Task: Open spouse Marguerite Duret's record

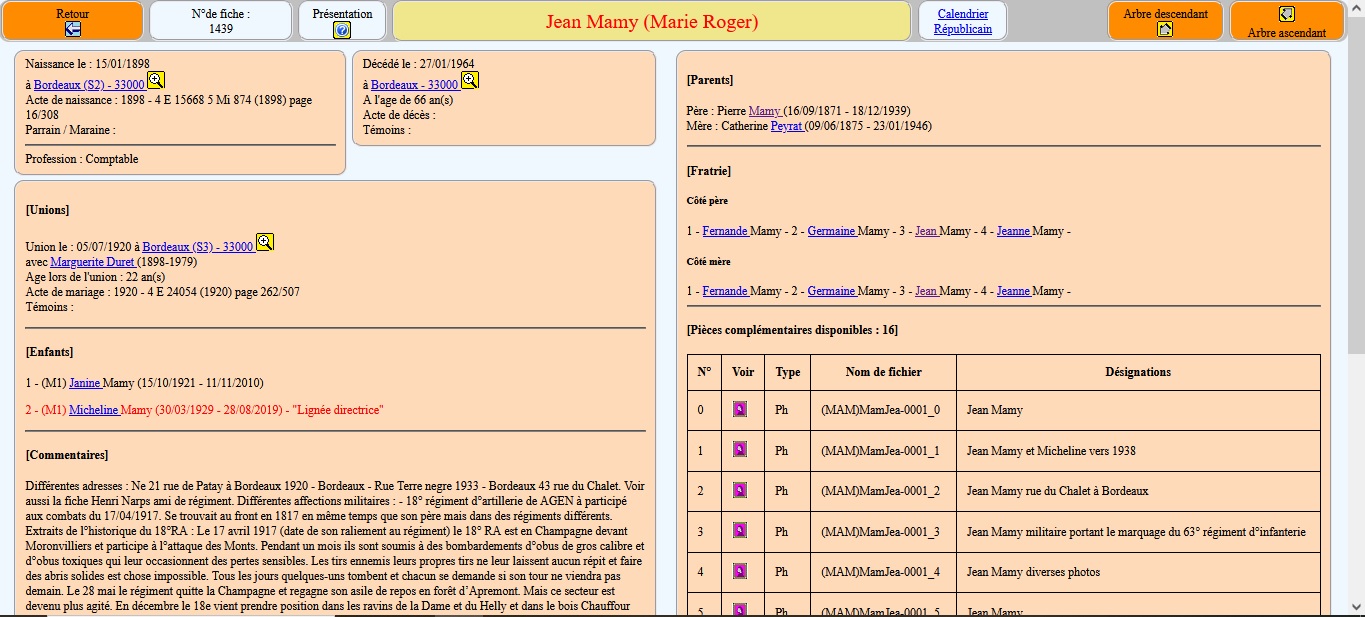Action: click(92, 262)
